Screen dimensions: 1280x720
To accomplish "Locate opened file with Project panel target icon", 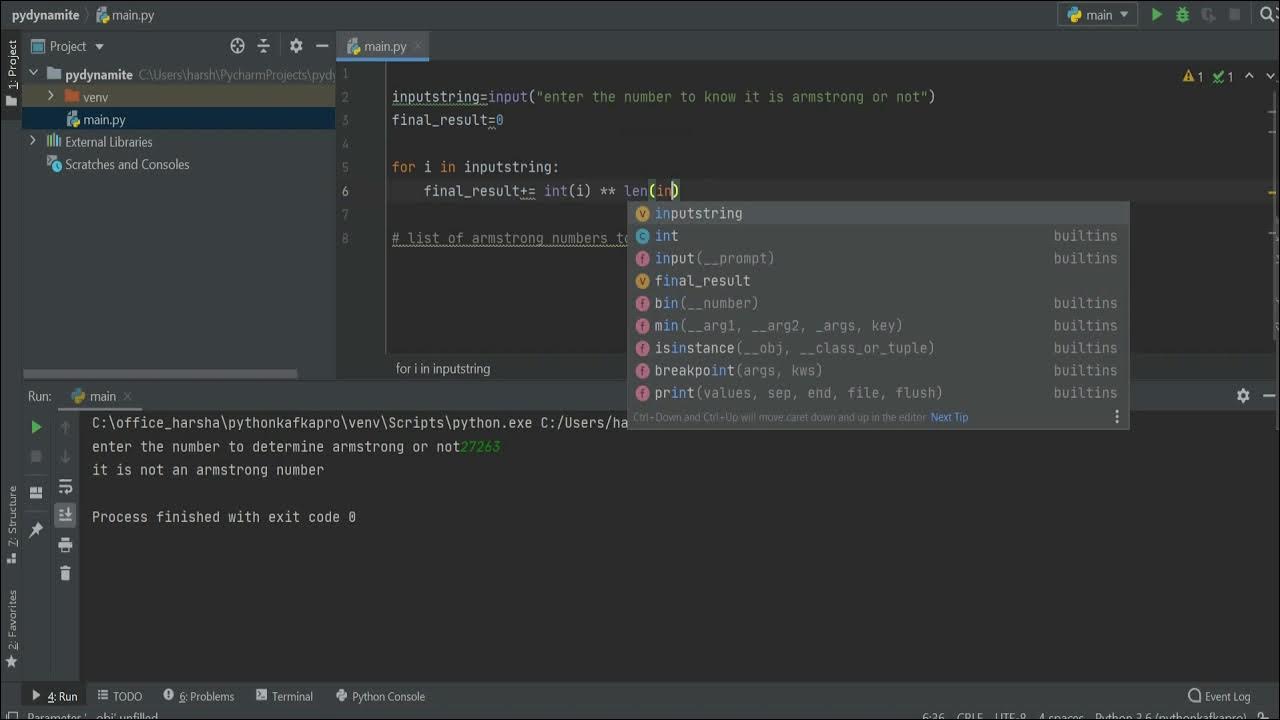I will coord(237,46).
